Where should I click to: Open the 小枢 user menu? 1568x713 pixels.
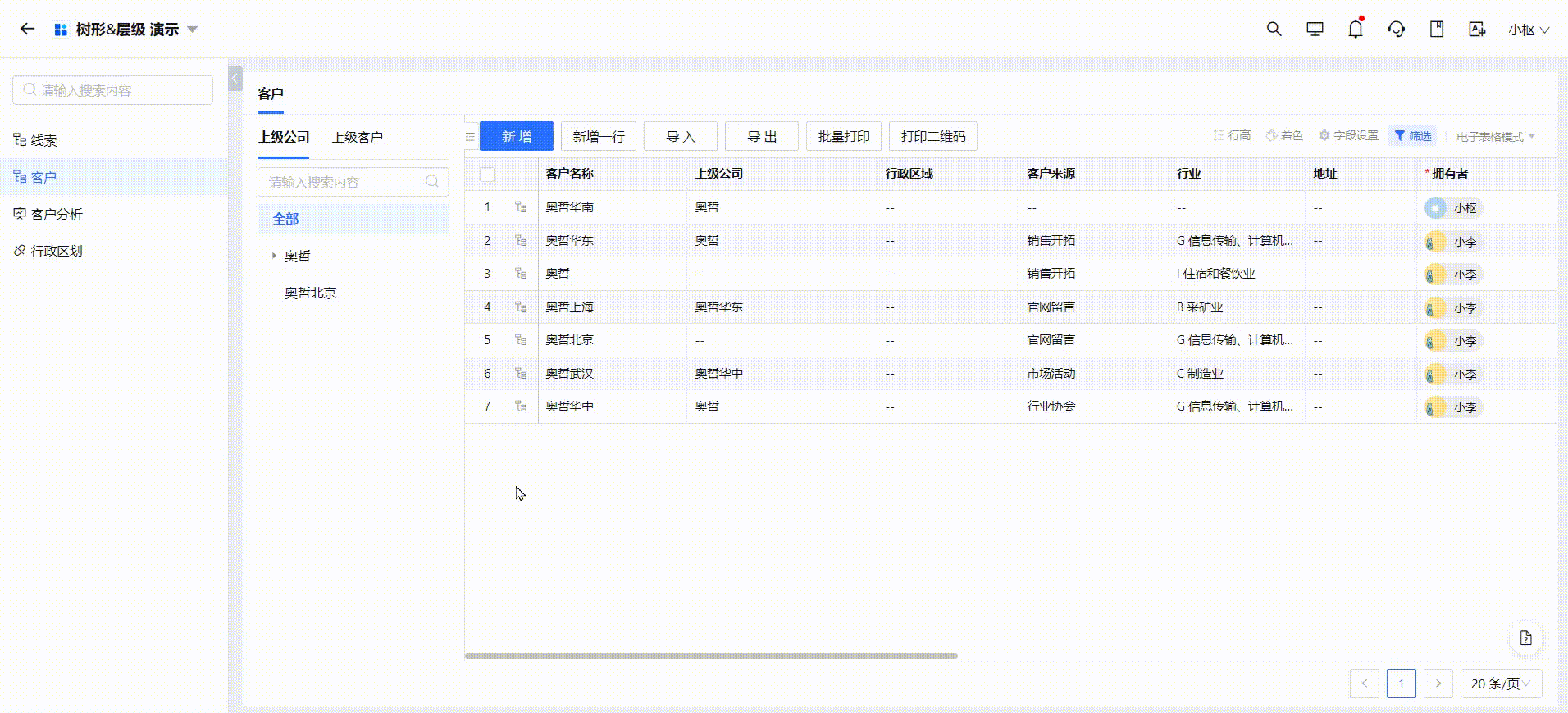tap(1529, 30)
